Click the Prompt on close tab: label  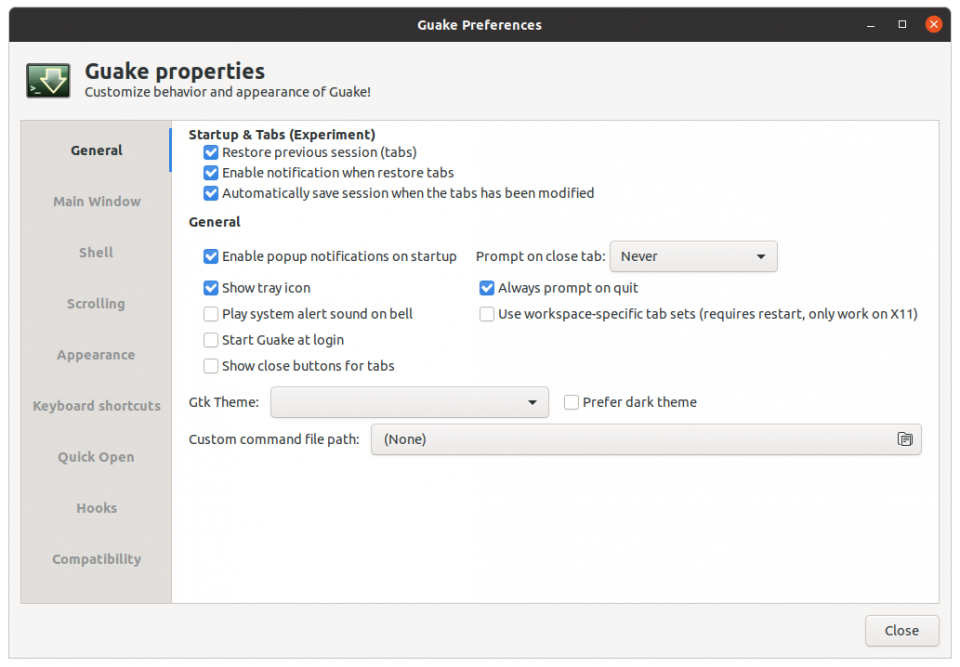pos(540,257)
